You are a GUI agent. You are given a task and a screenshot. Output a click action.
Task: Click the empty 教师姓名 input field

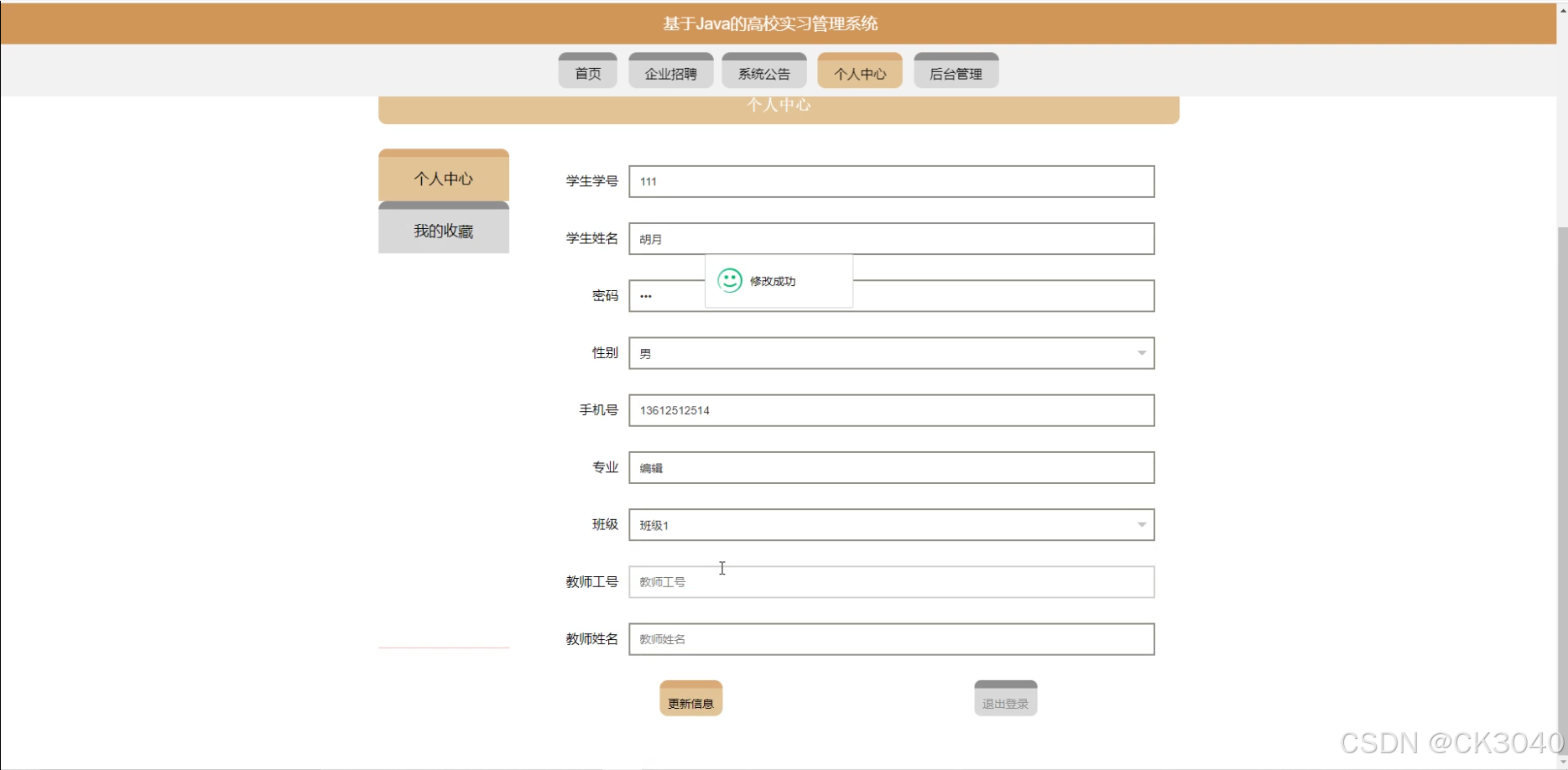coord(890,639)
